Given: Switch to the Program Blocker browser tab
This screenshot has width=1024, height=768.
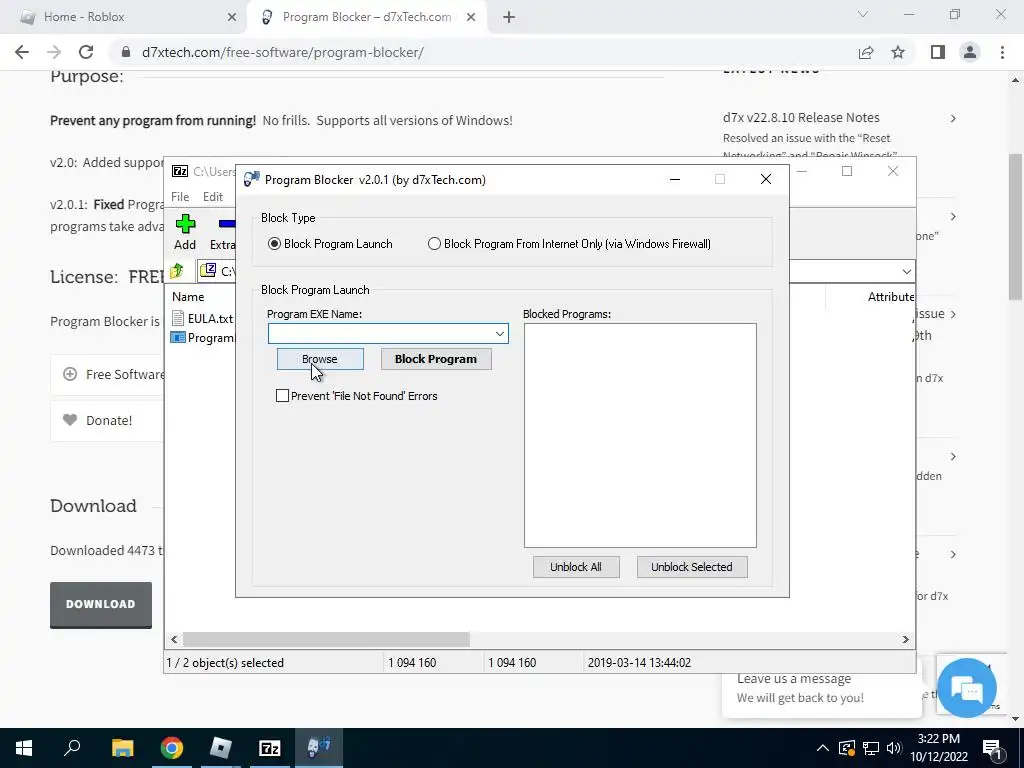Looking at the screenshot, I should click(367, 17).
